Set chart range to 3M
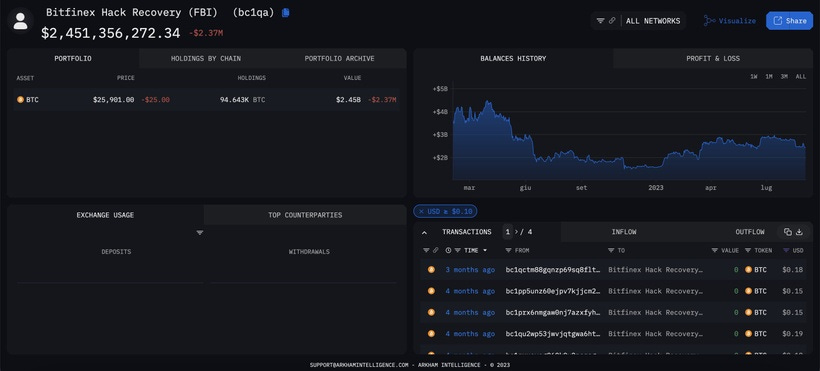 pyautogui.click(x=784, y=76)
